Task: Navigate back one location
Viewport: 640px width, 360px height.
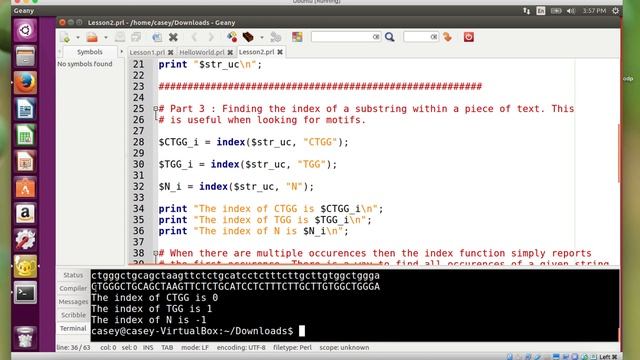Action: tap(195, 37)
